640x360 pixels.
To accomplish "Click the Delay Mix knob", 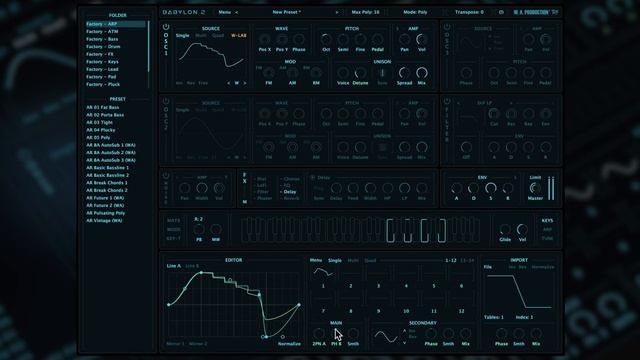I will click(422, 188).
